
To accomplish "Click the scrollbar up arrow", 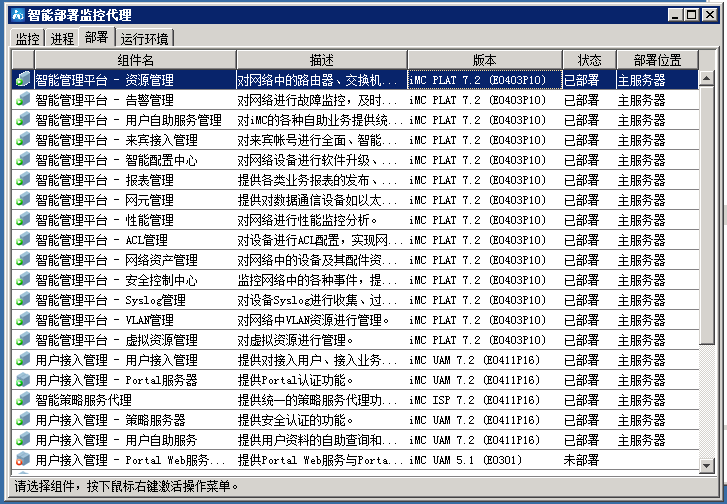I will tap(706, 78).
